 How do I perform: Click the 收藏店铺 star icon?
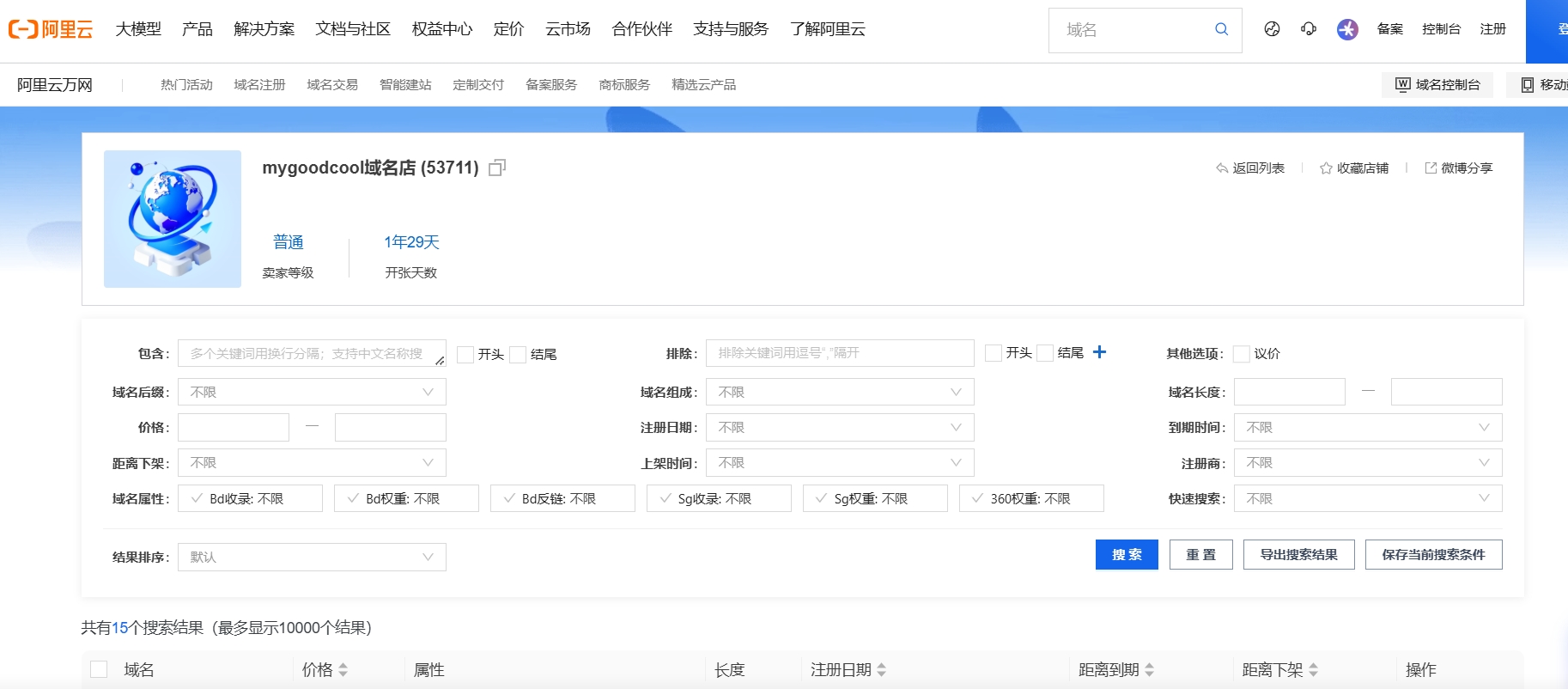1326,168
